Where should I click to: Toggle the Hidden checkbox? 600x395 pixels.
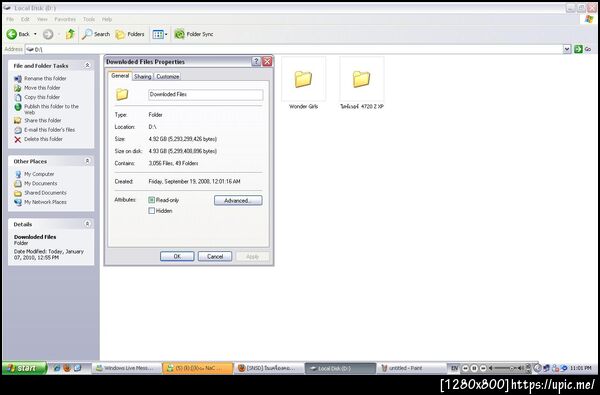coord(152,211)
